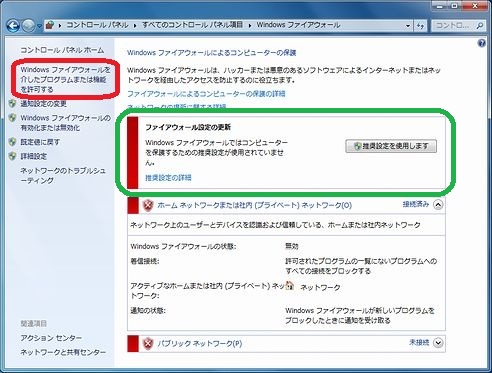The image size is (492, 373).
Task: Click the Control Panel search input field
Action: click(454, 26)
